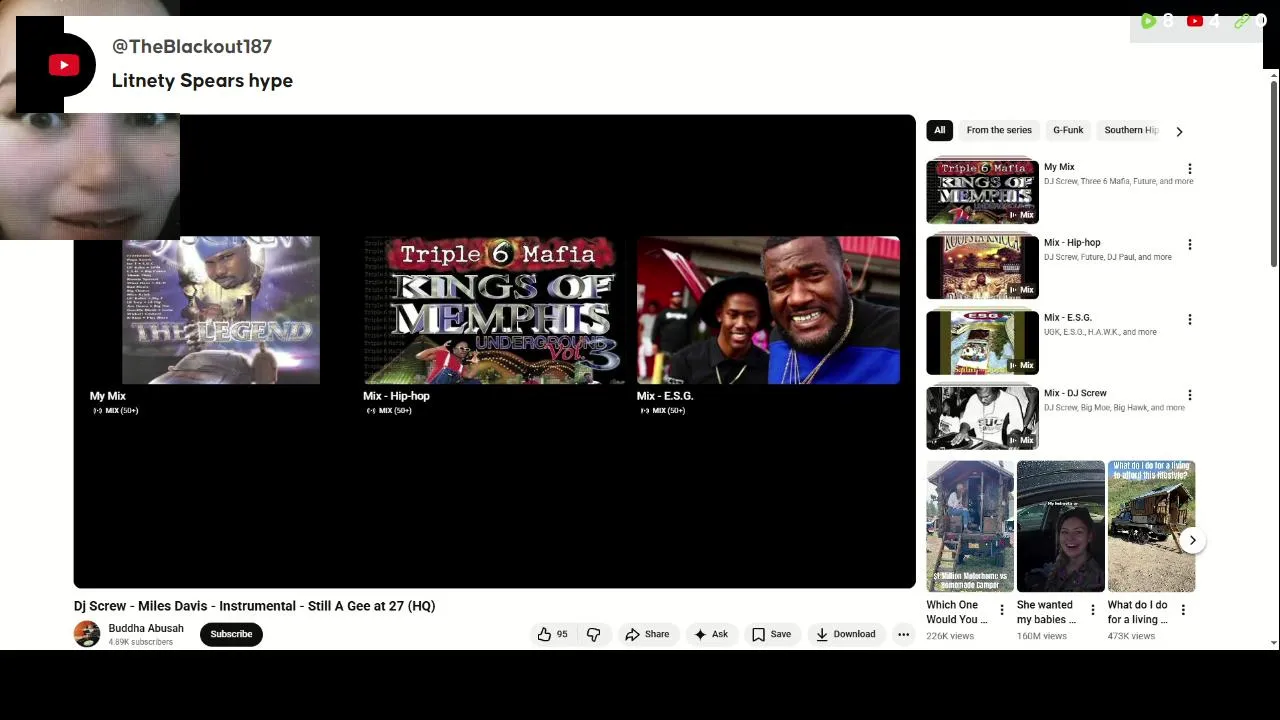Viewport: 1280px width, 720px height.
Task: Download the video
Action: pos(845,634)
